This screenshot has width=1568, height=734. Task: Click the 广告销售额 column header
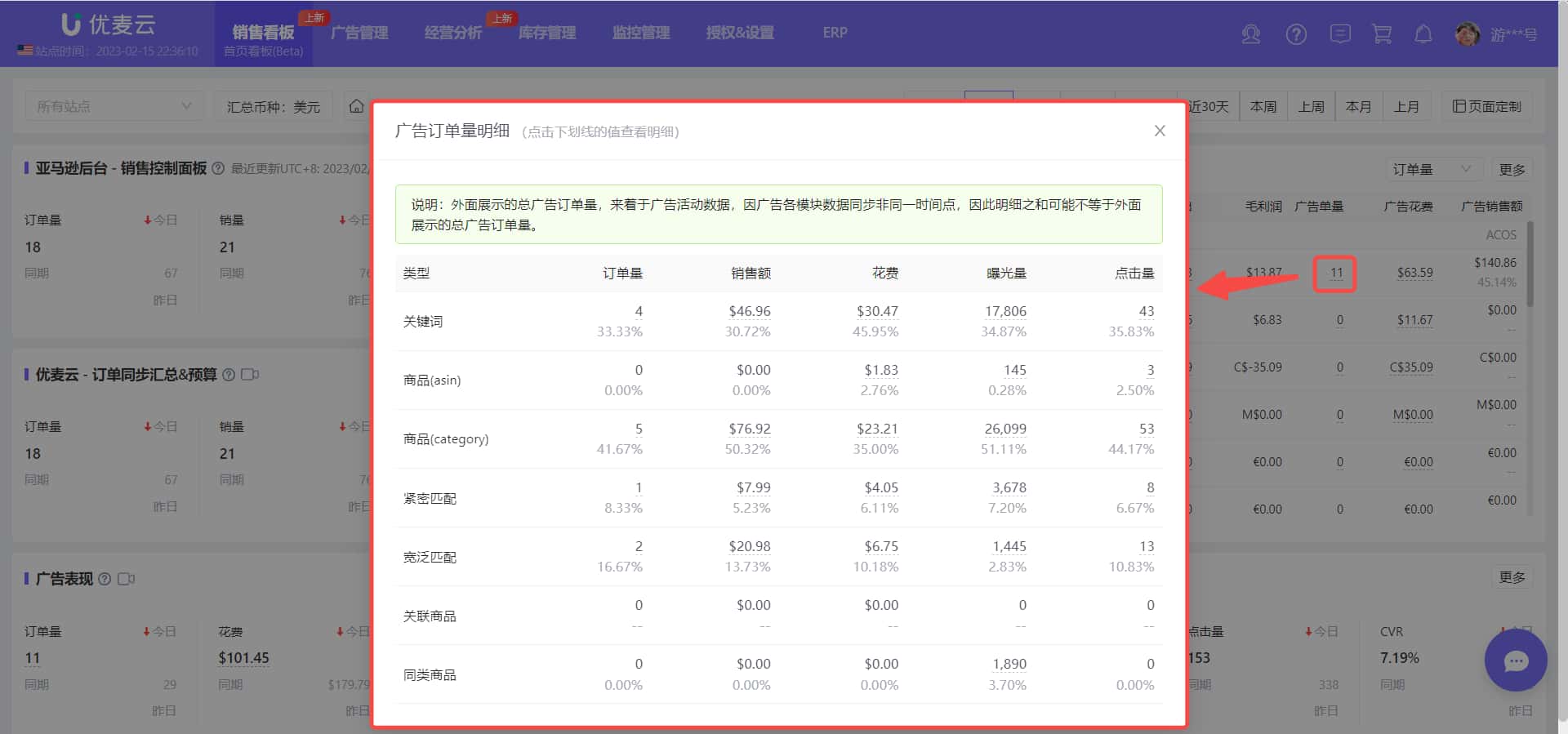[x=1491, y=206]
